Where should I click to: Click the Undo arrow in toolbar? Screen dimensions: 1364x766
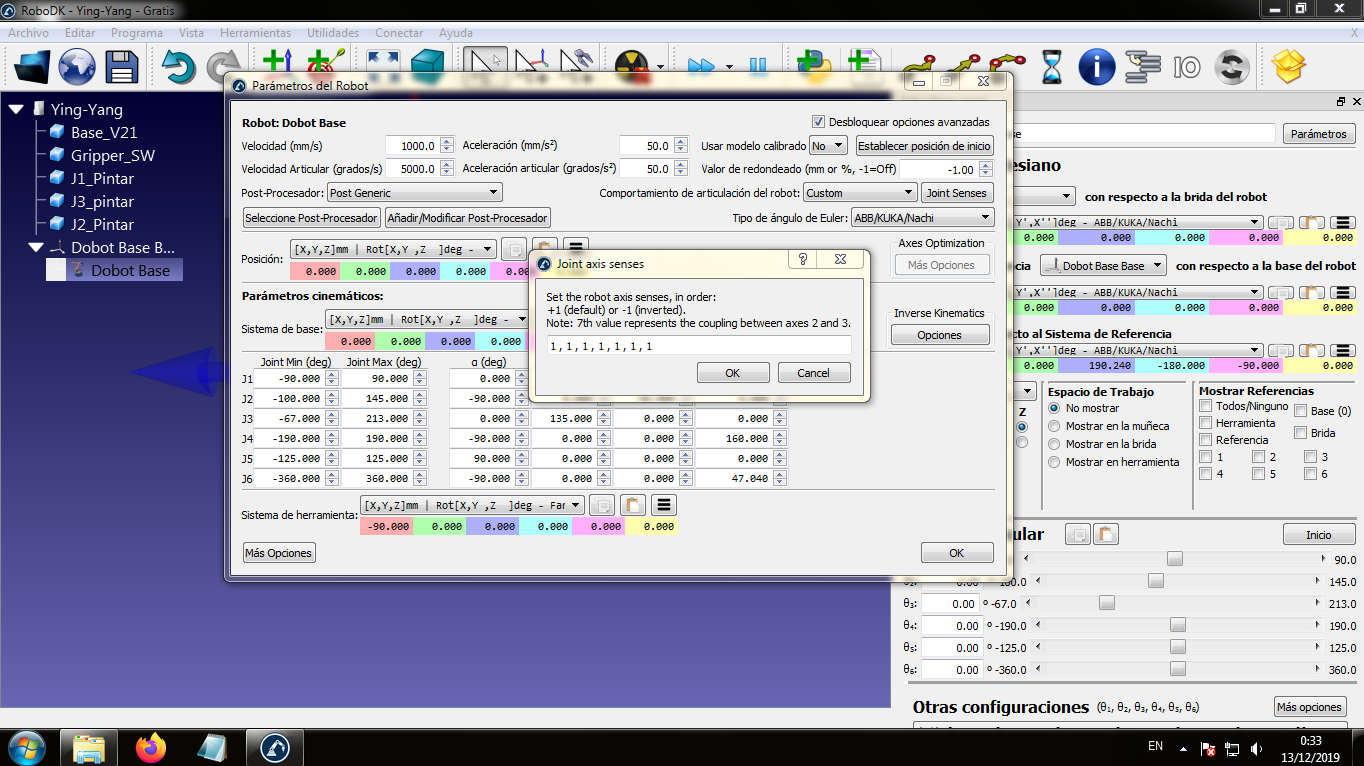179,68
